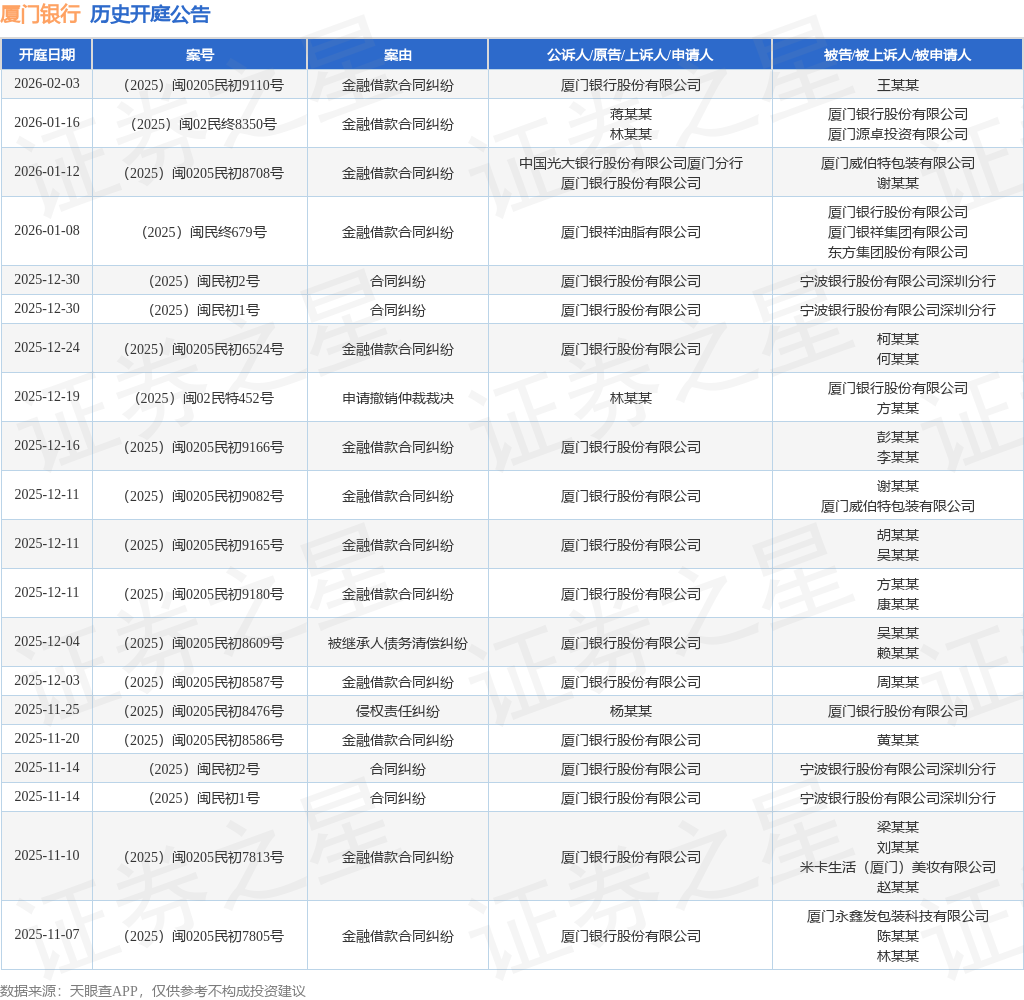Click defendant 康某某

897,604
